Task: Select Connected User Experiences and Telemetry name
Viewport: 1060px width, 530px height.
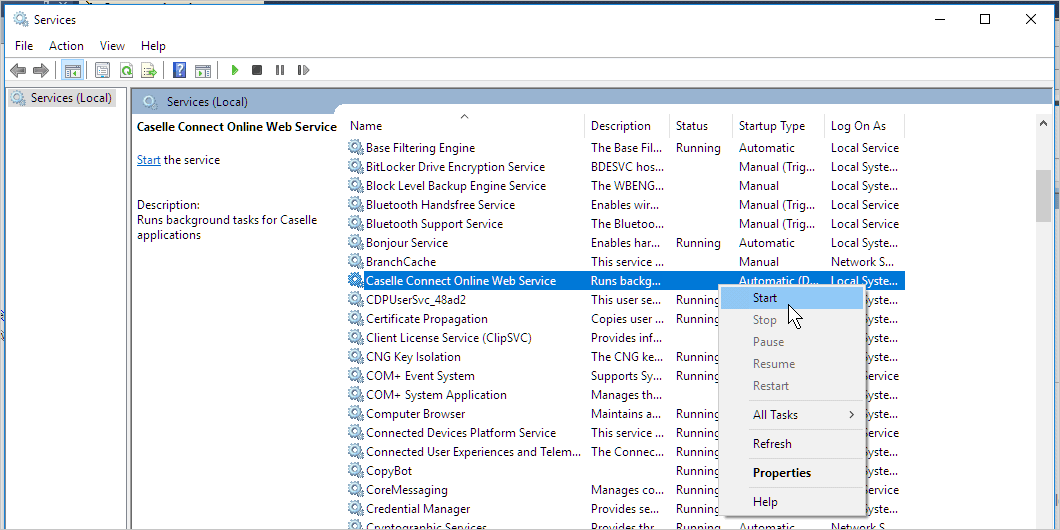Action: click(x=473, y=451)
